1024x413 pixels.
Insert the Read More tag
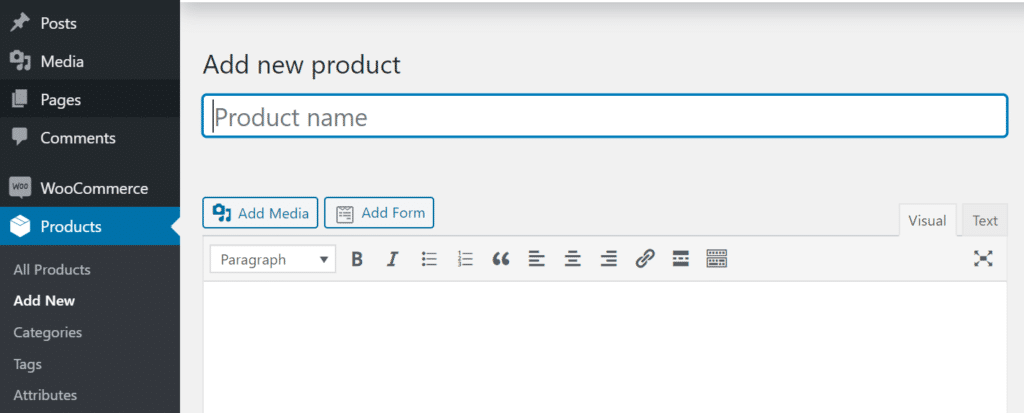680,259
